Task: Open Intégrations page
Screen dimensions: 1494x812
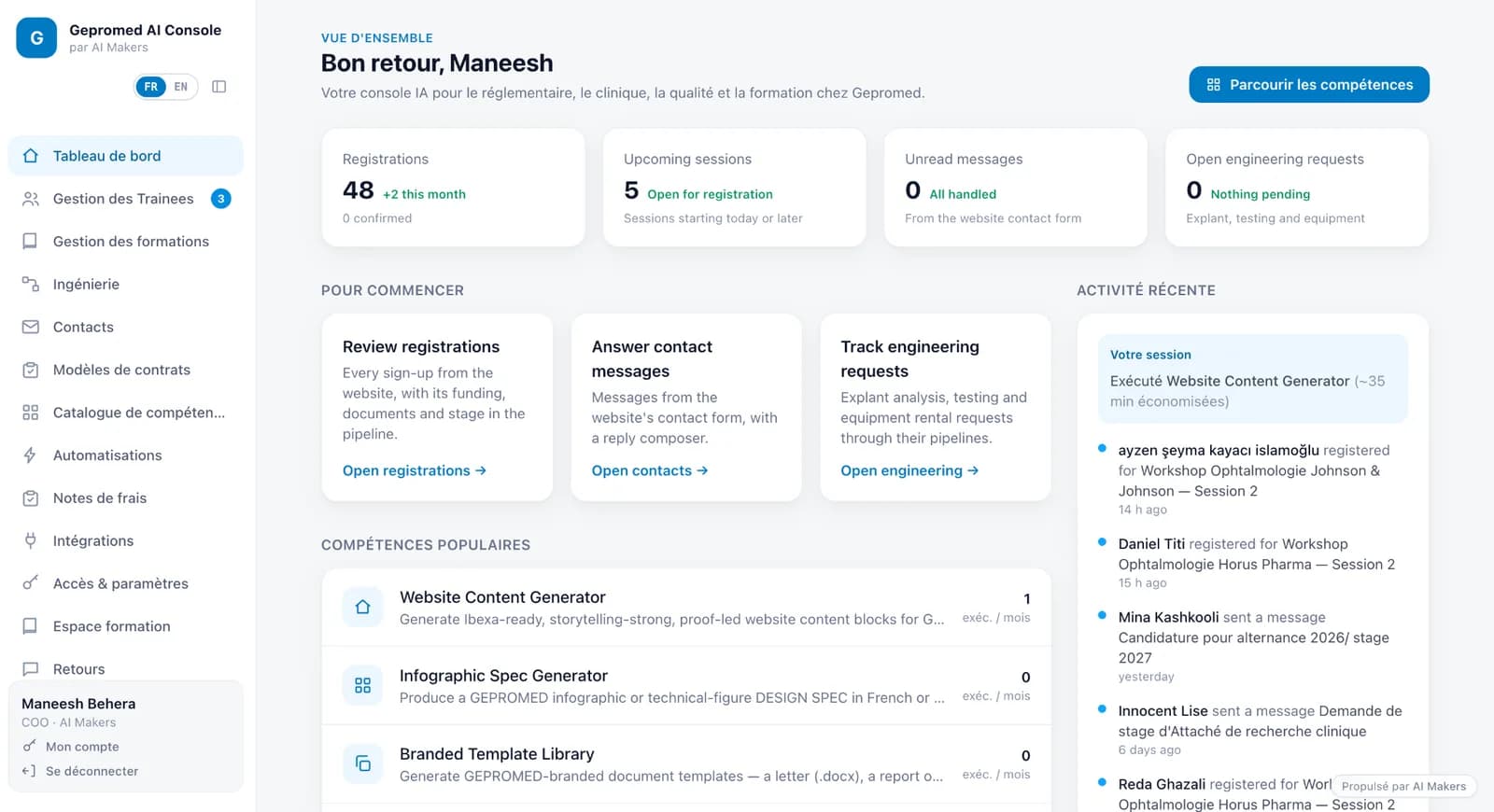Action: (126, 541)
